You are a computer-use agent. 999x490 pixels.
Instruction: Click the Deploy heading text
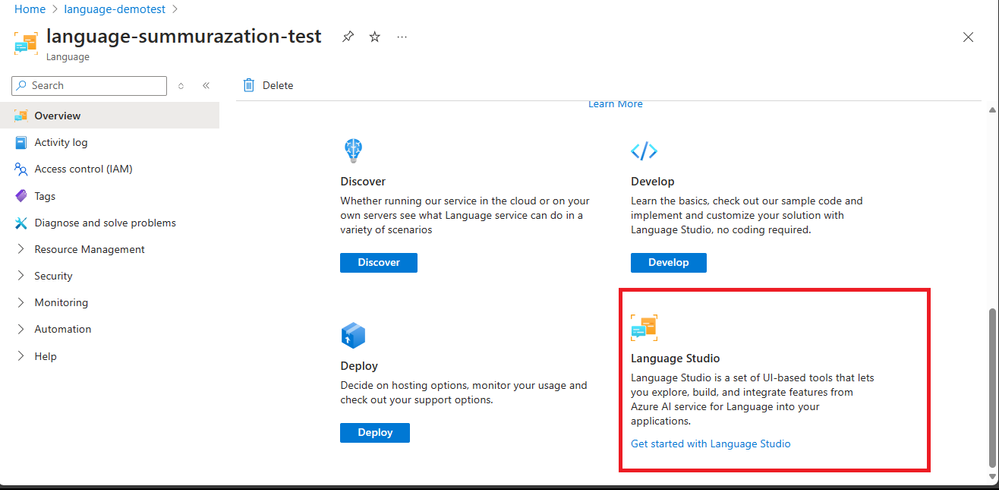tap(359, 366)
